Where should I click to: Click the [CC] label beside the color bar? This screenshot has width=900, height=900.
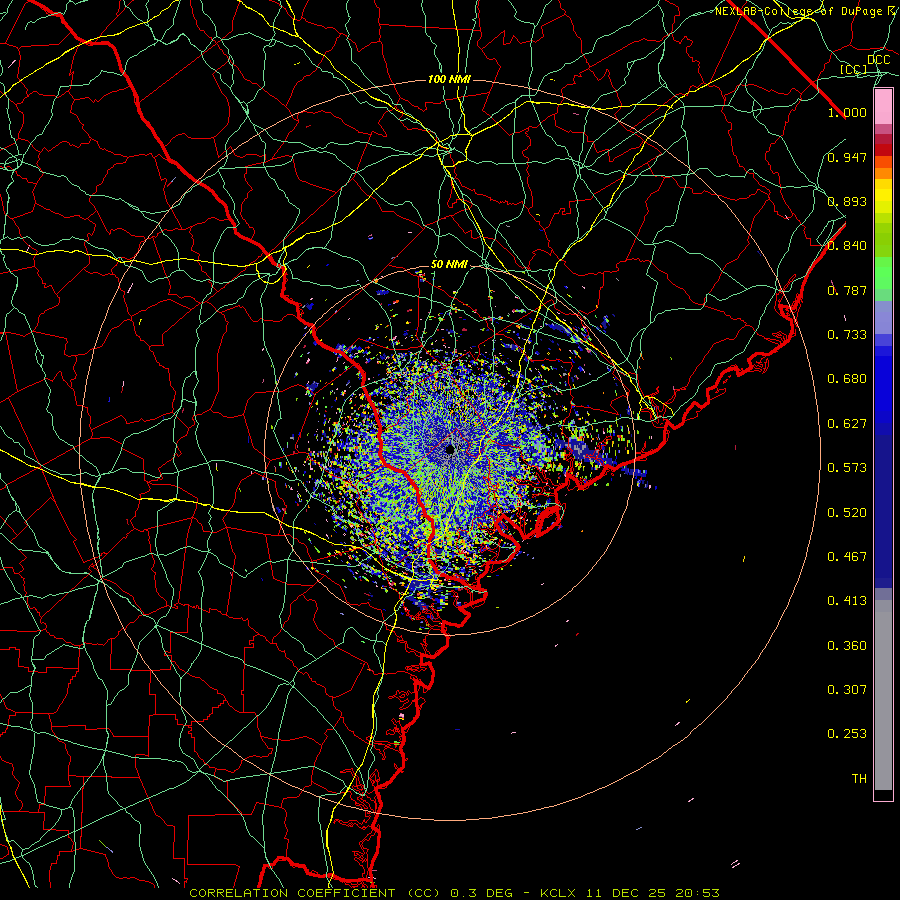(x=854, y=69)
